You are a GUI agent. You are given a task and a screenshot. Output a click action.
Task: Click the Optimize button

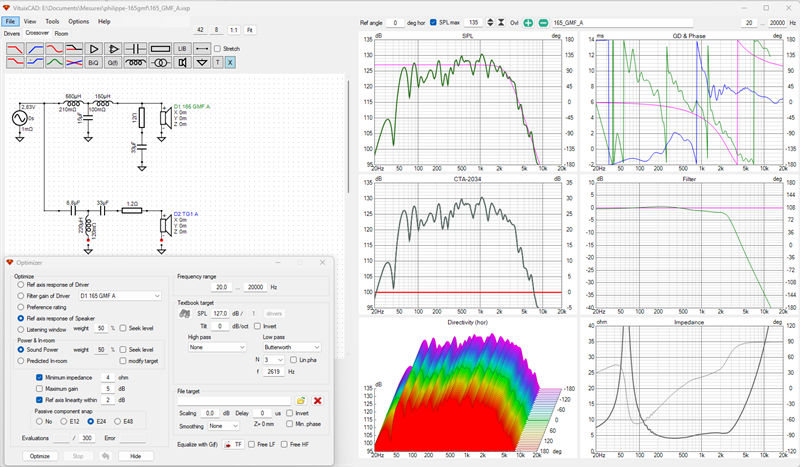(40, 456)
